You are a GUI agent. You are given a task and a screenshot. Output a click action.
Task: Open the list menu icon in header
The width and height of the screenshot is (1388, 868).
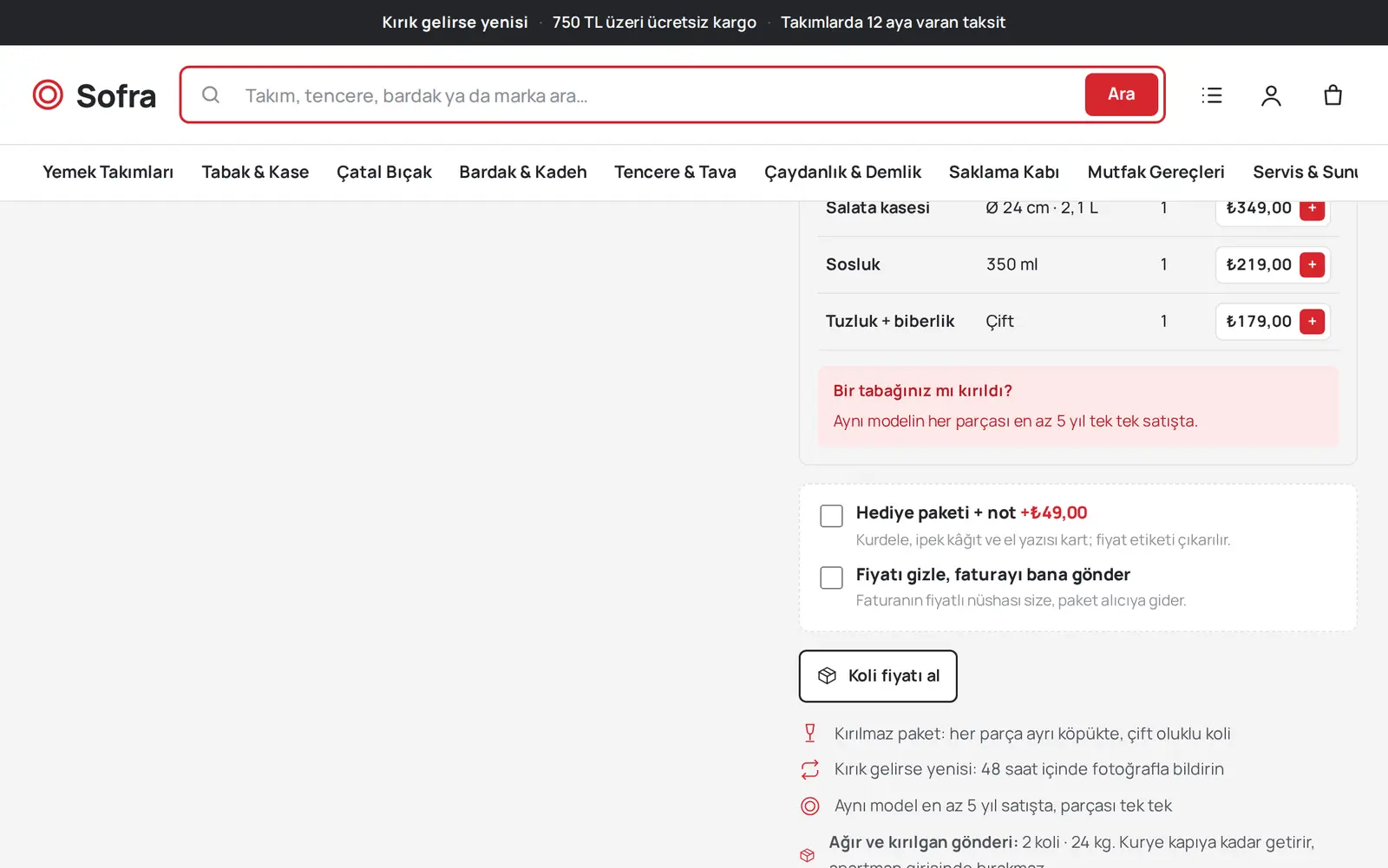coord(1212,95)
